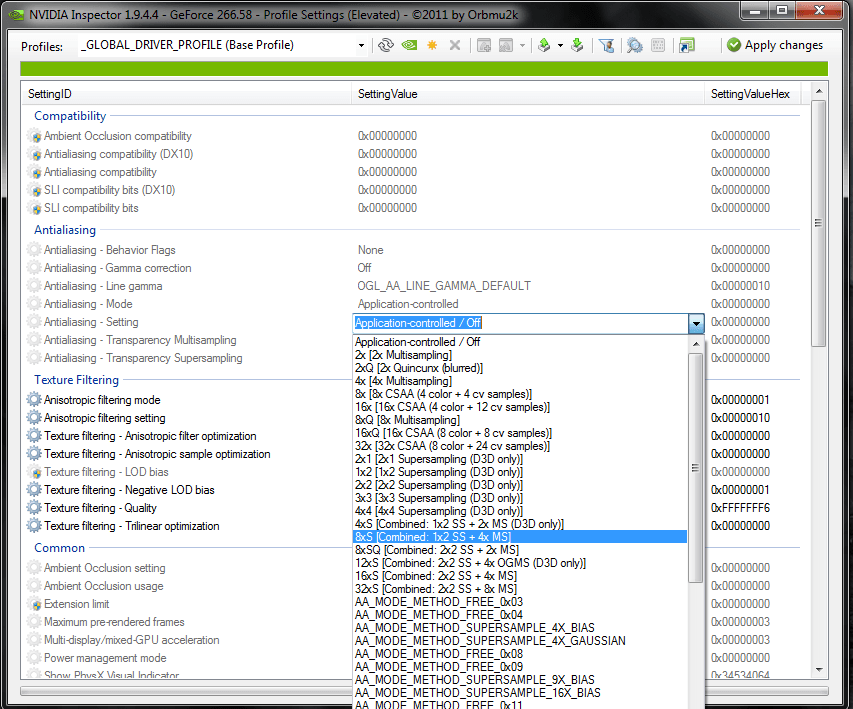Click the settings list scroll-down arrow

click(x=819, y=670)
